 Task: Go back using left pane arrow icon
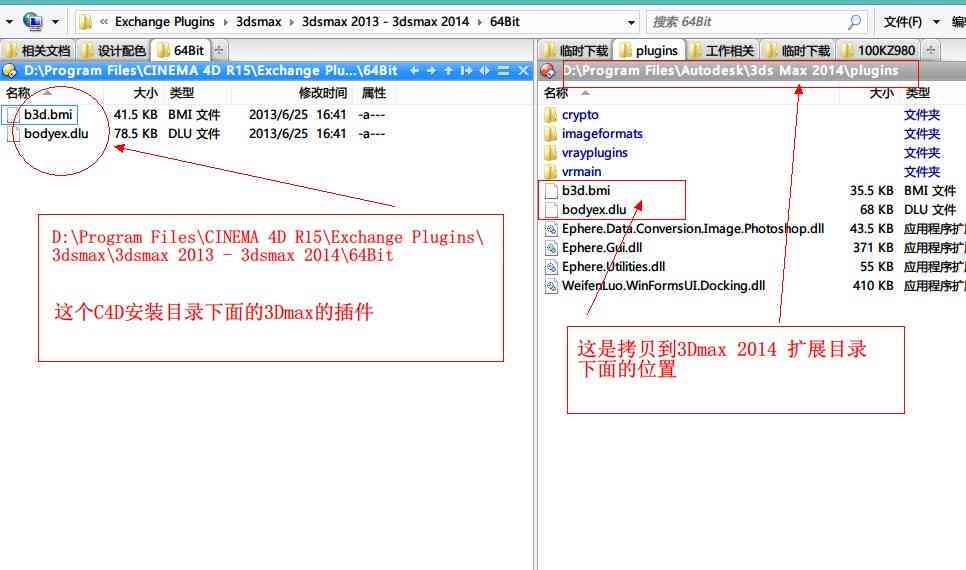(x=414, y=71)
